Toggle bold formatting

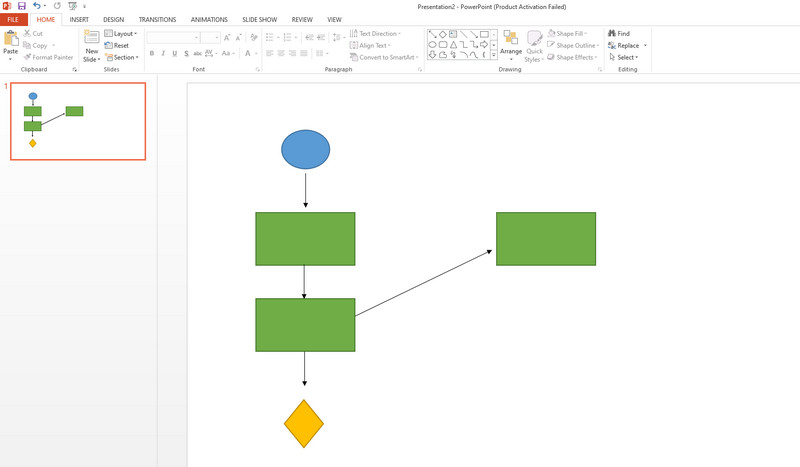tap(152, 53)
